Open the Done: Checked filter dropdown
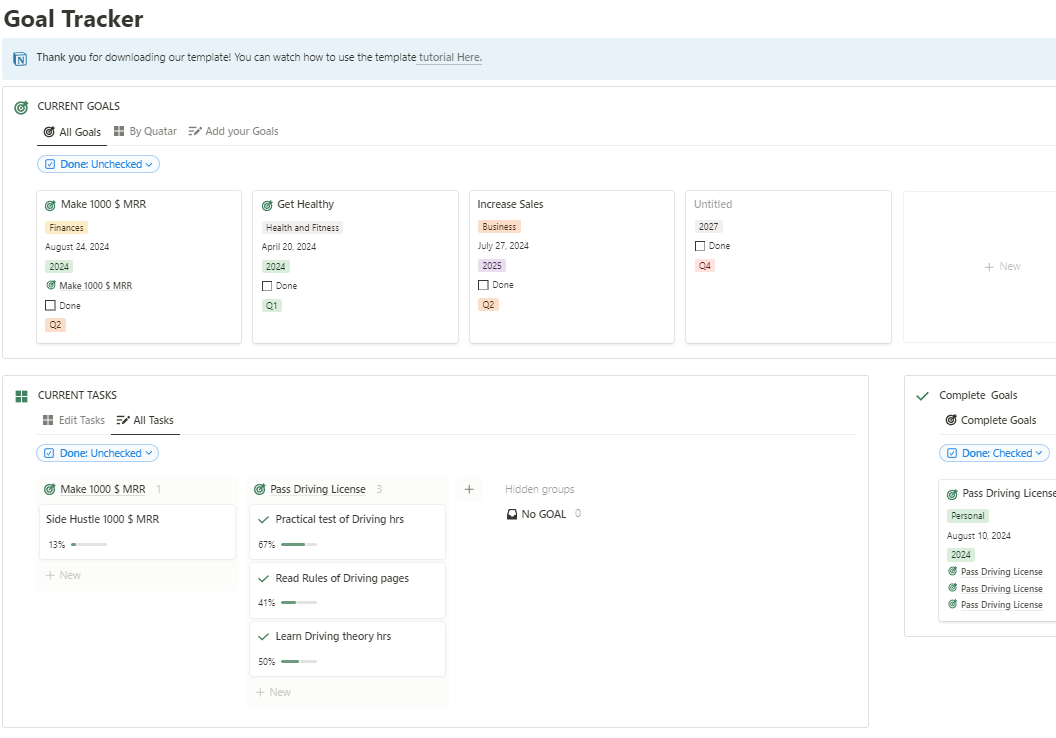 [994, 453]
